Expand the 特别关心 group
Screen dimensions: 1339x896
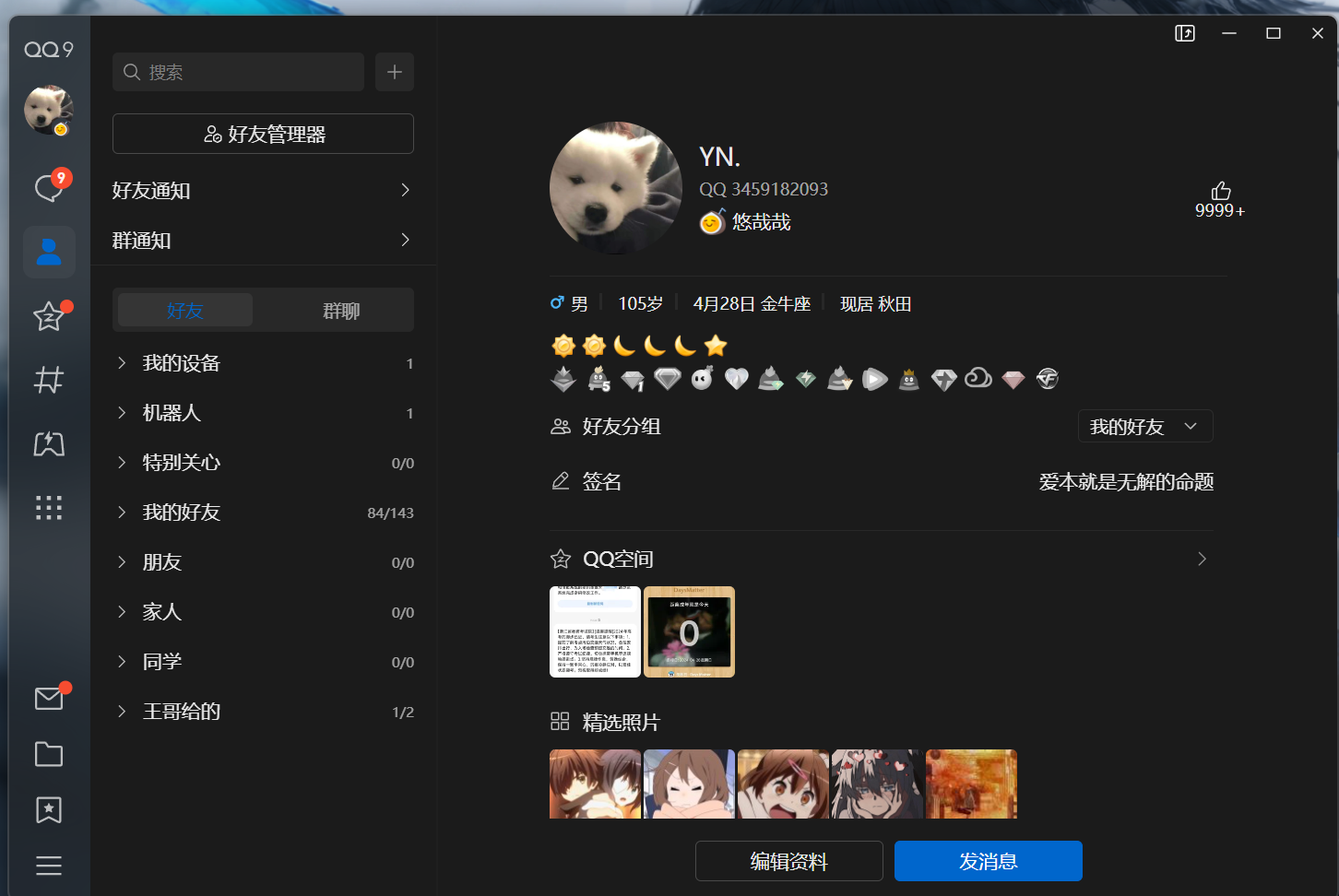(x=264, y=463)
